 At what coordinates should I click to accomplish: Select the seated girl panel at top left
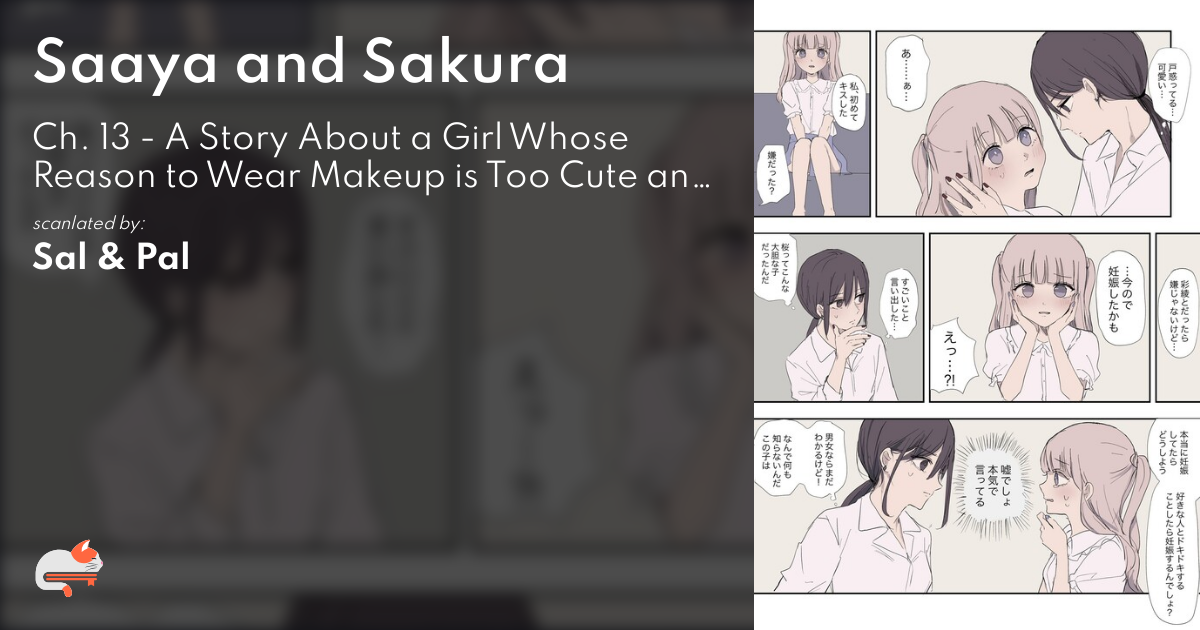[x=811, y=123]
